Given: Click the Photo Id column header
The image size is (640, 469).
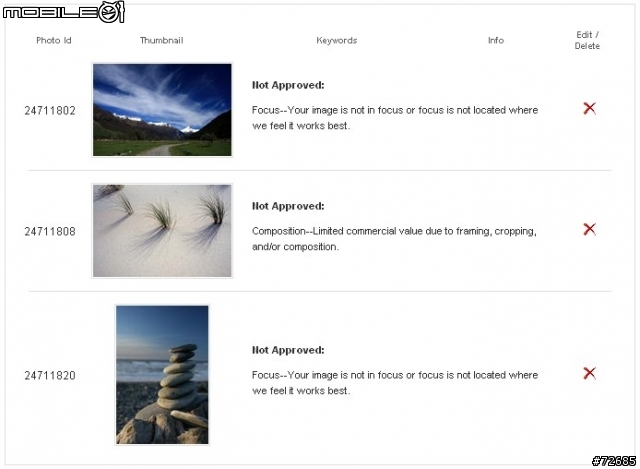Looking at the screenshot, I should coord(54,40).
